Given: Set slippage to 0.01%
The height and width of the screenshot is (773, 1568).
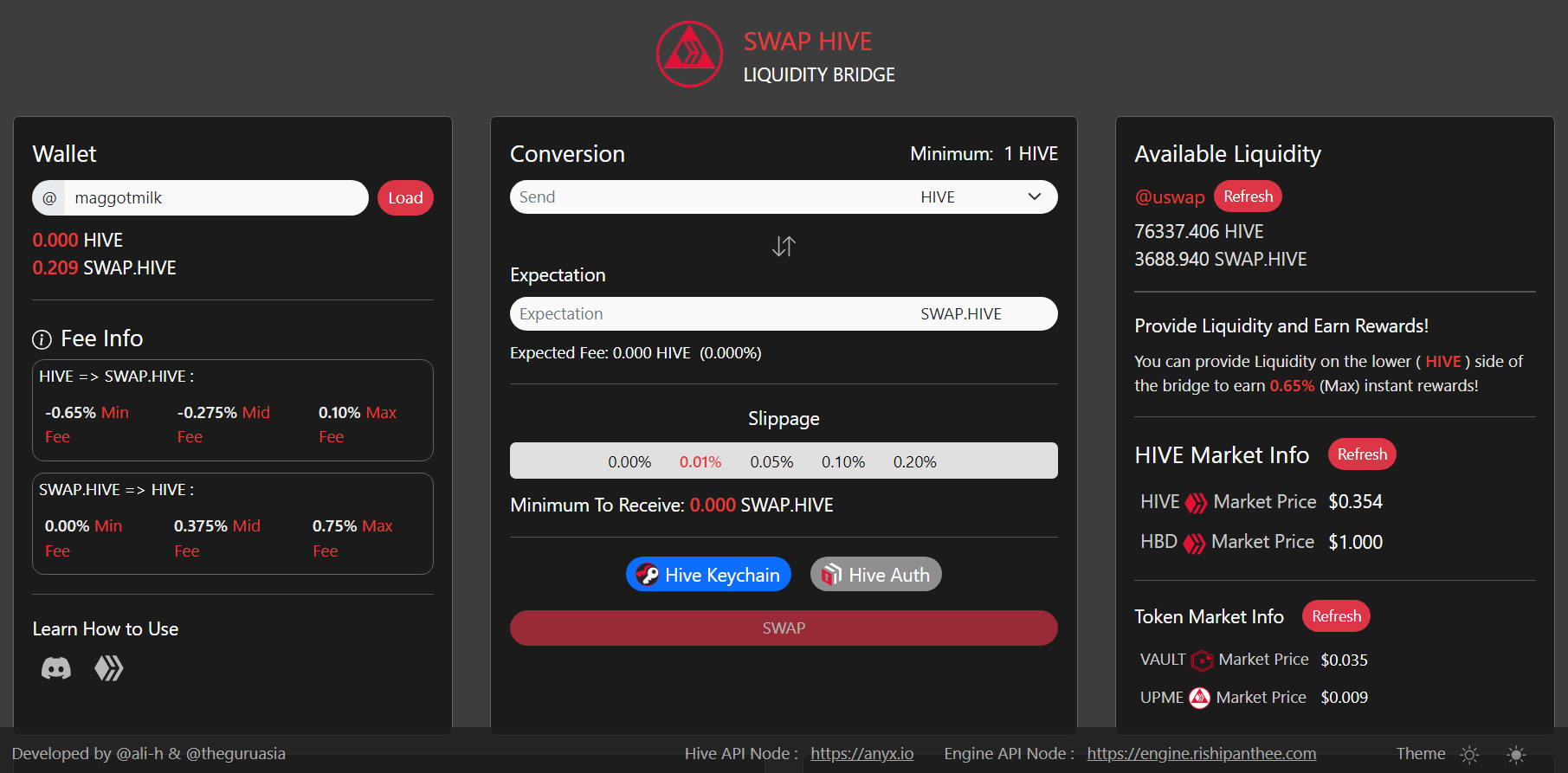Looking at the screenshot, I should tap(700, 462).
